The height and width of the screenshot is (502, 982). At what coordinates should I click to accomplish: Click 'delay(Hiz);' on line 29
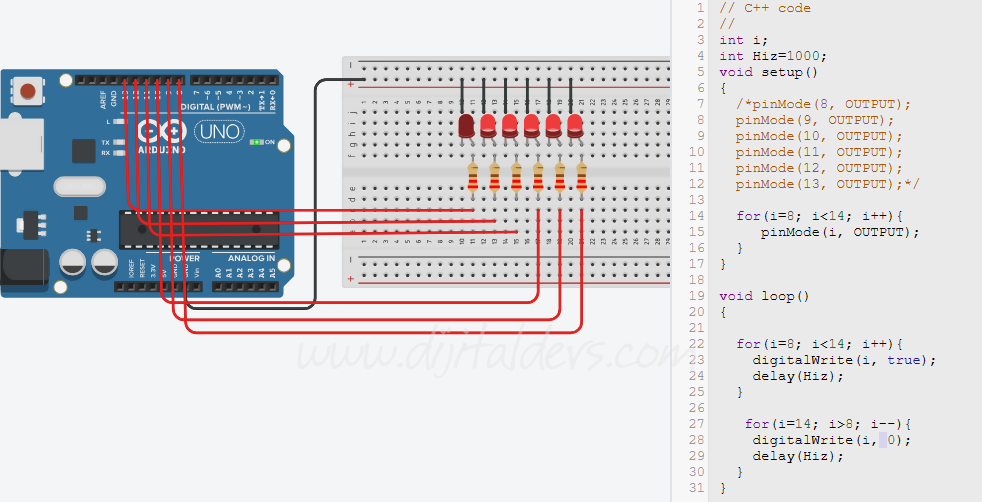(798, 456)
